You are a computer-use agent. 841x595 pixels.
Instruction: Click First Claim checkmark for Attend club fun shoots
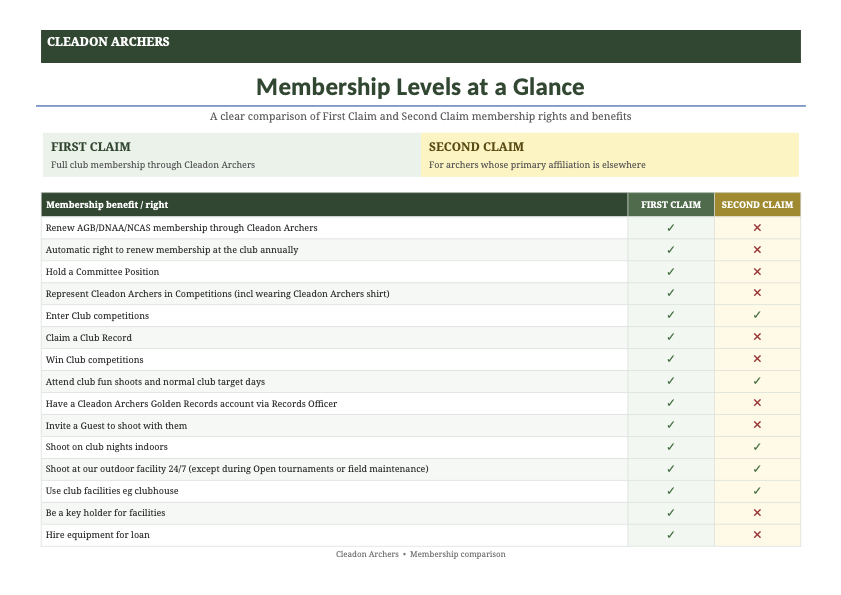[x=670, y=381]
